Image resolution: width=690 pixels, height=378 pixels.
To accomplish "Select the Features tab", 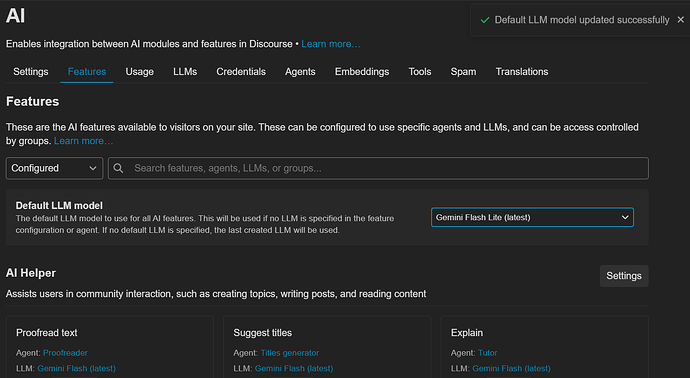I will tap(87, 72).
